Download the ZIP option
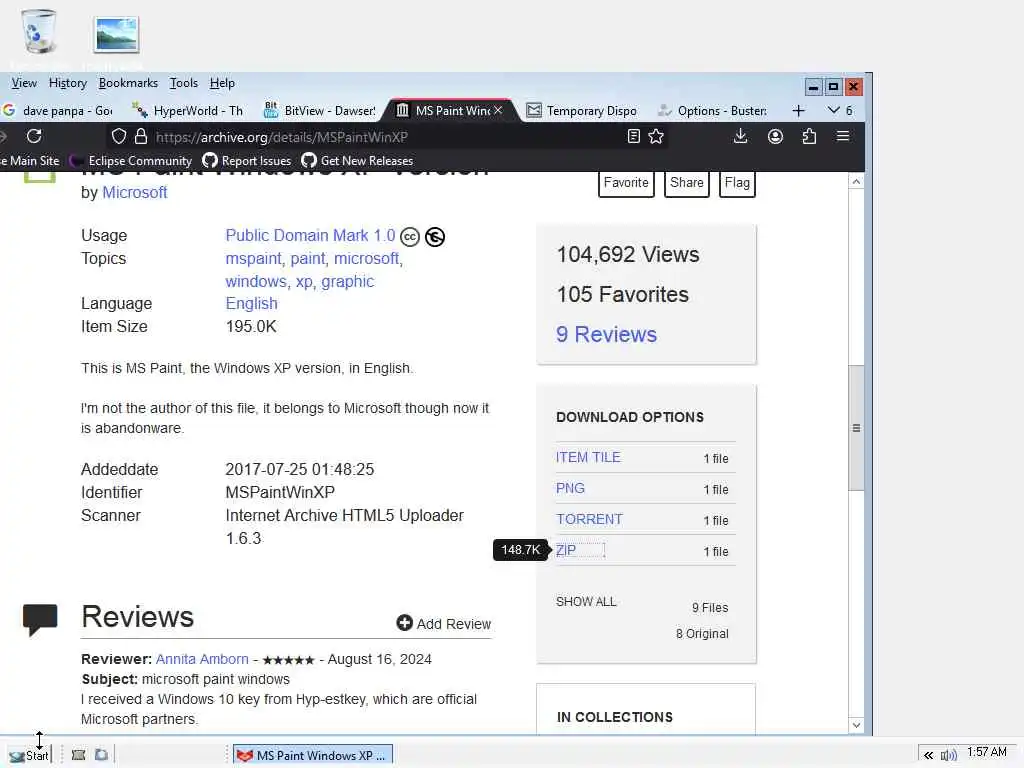 coord(566,550)
